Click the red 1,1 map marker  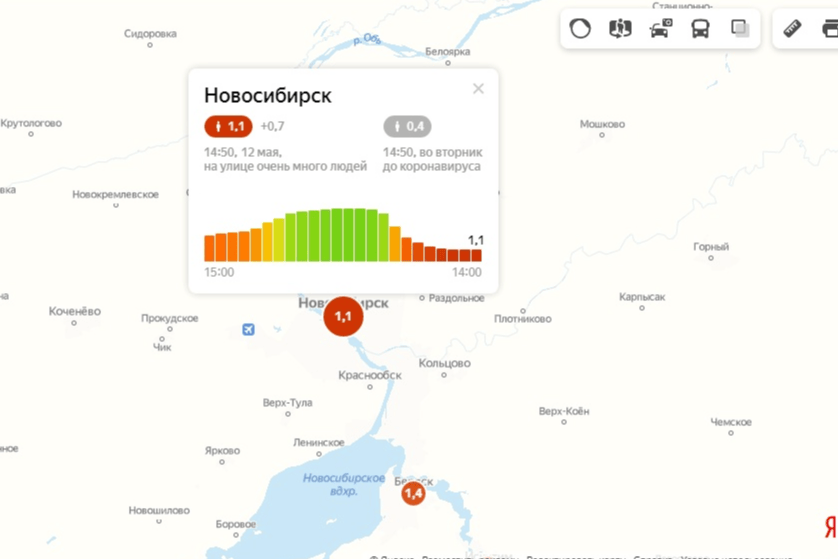click(343, 316)
